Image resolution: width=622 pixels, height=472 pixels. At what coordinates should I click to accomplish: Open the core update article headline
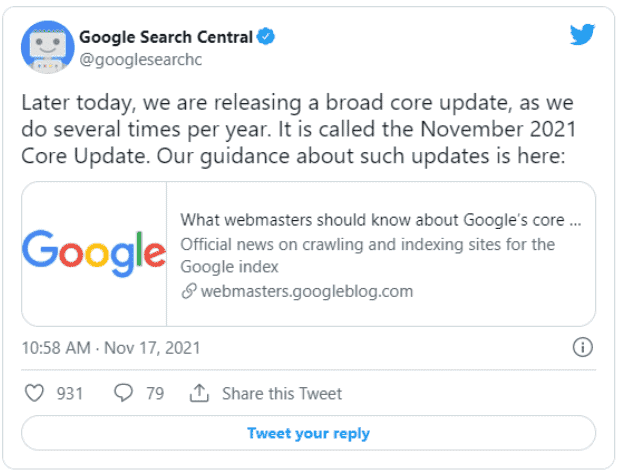[x=380, y=220]
